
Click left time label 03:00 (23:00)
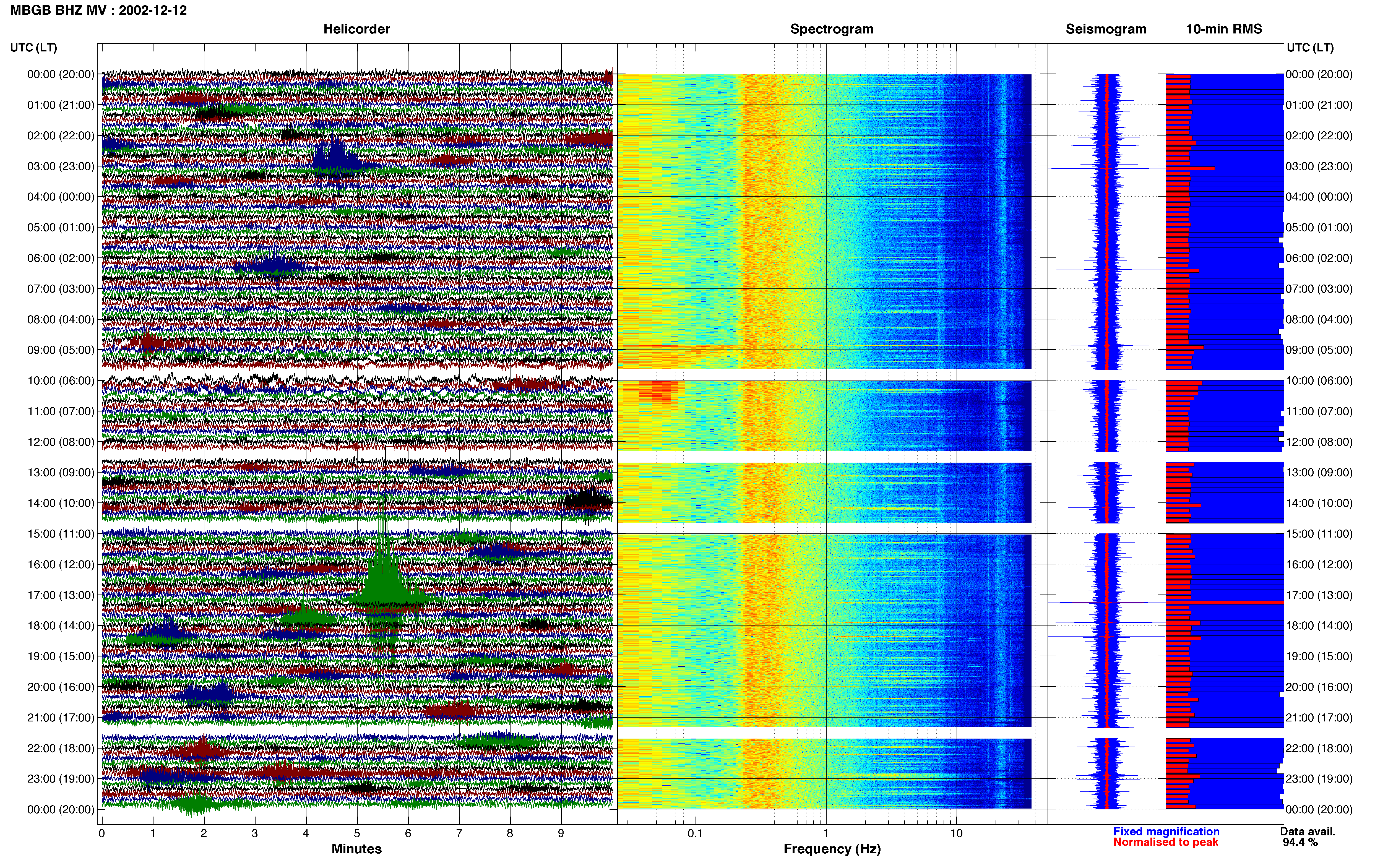pos(61,166)
